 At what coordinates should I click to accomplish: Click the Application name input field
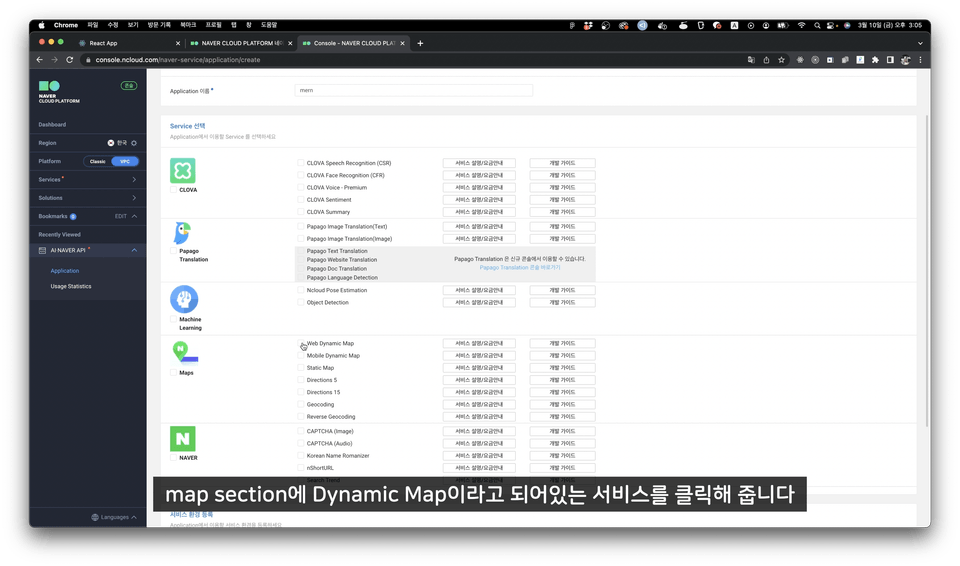click(413, 90)
